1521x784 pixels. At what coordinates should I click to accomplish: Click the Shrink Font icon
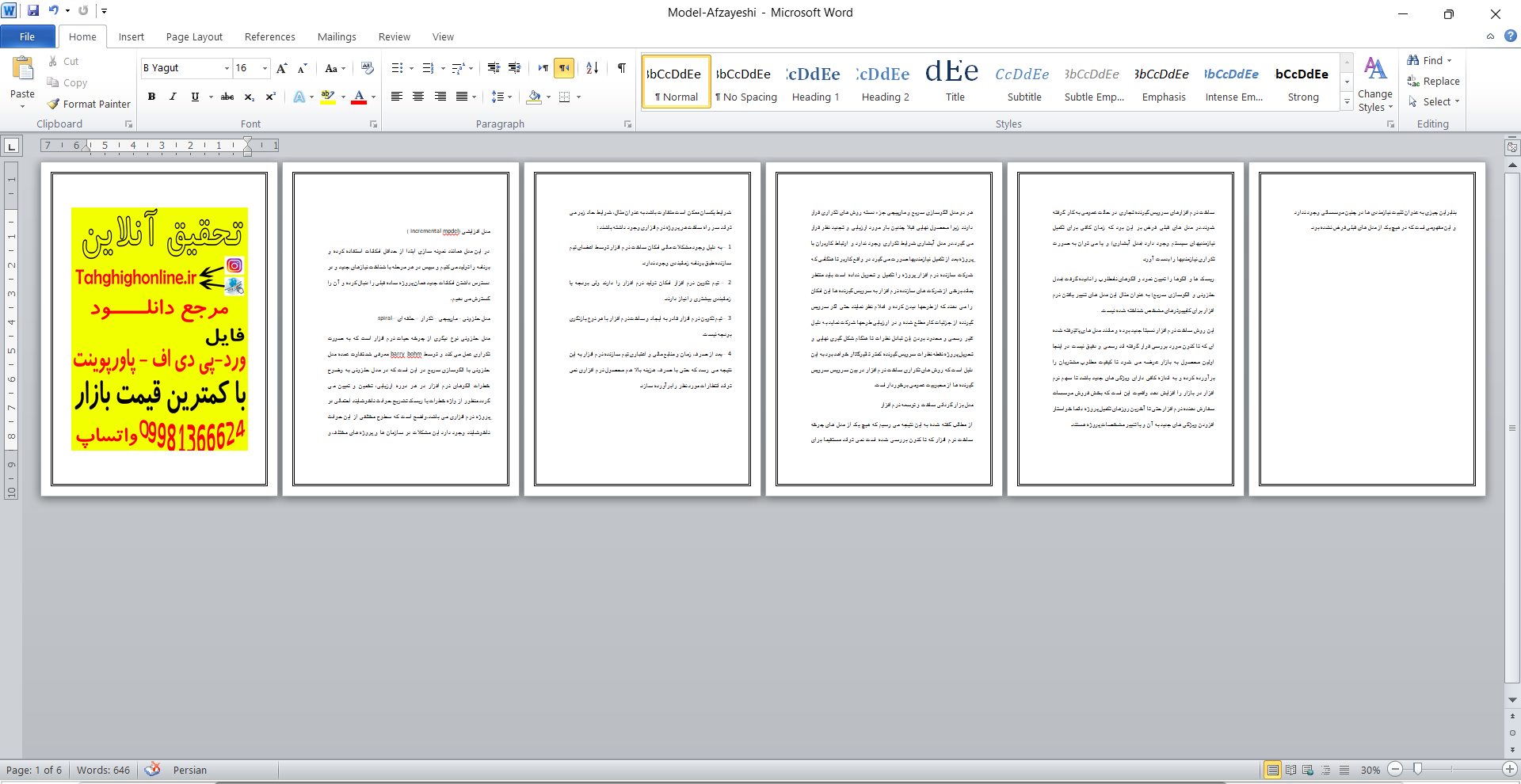tap(302, 68)
